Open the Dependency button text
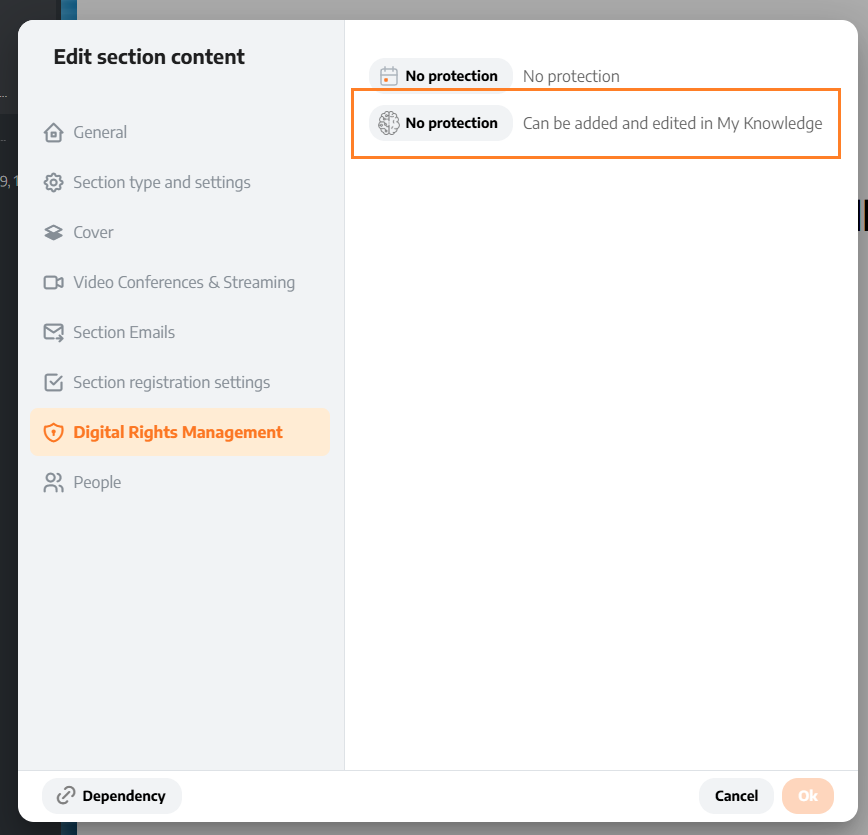 (124, 796)
